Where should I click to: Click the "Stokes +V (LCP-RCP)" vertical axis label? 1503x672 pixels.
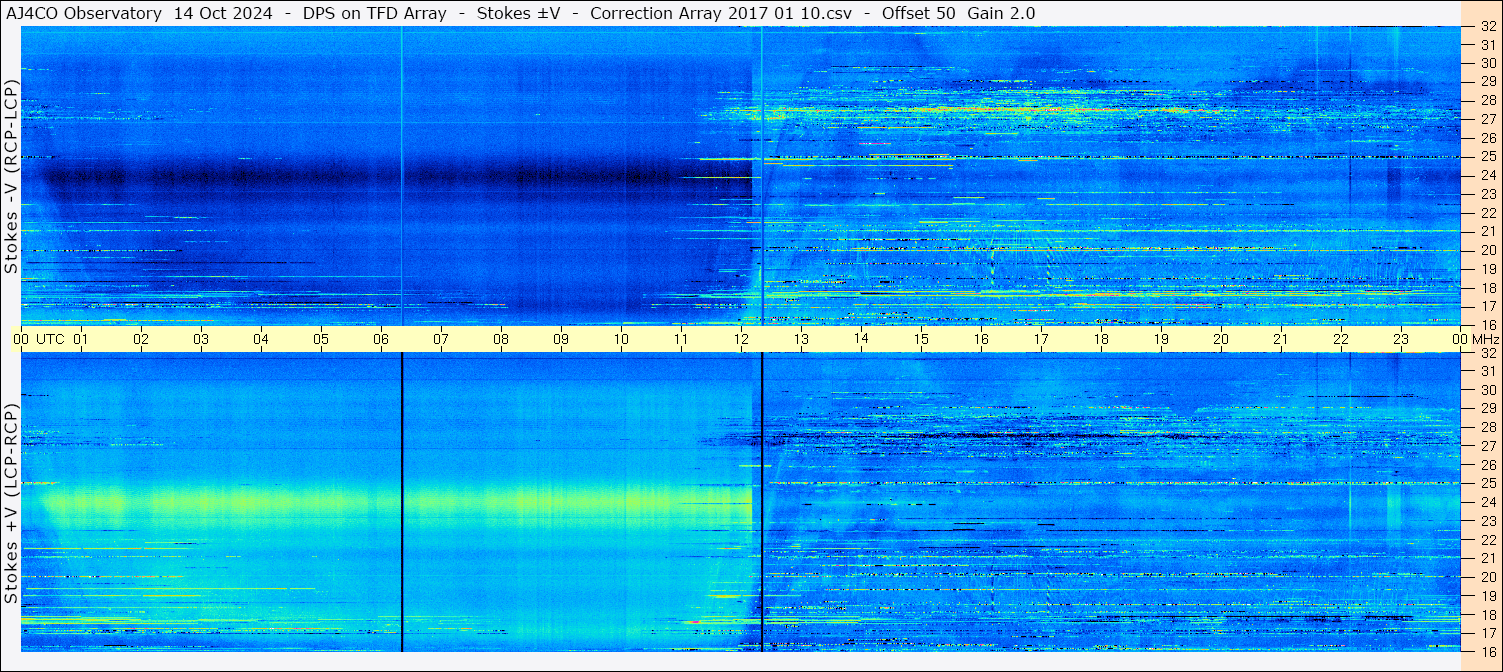pyautogui.click(x=10, y=503)
